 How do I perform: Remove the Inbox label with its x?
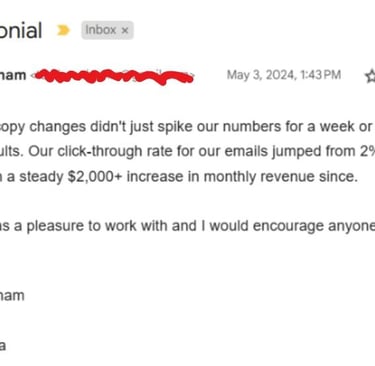coord(125,31)
